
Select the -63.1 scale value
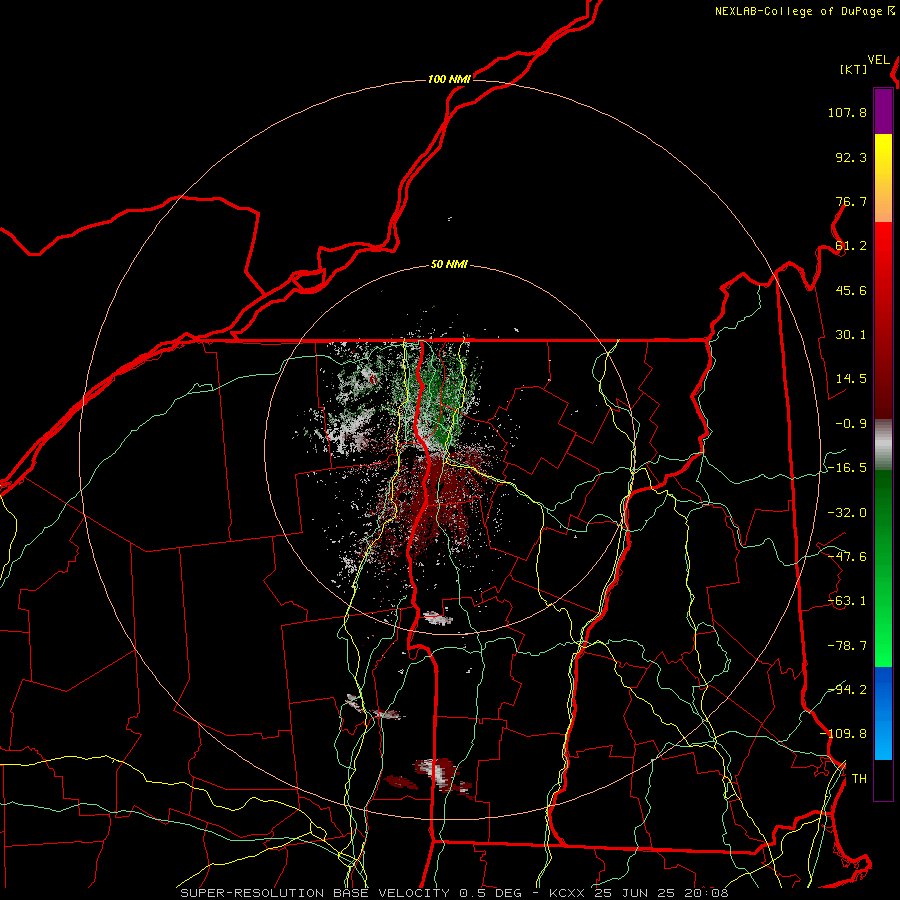847,601
